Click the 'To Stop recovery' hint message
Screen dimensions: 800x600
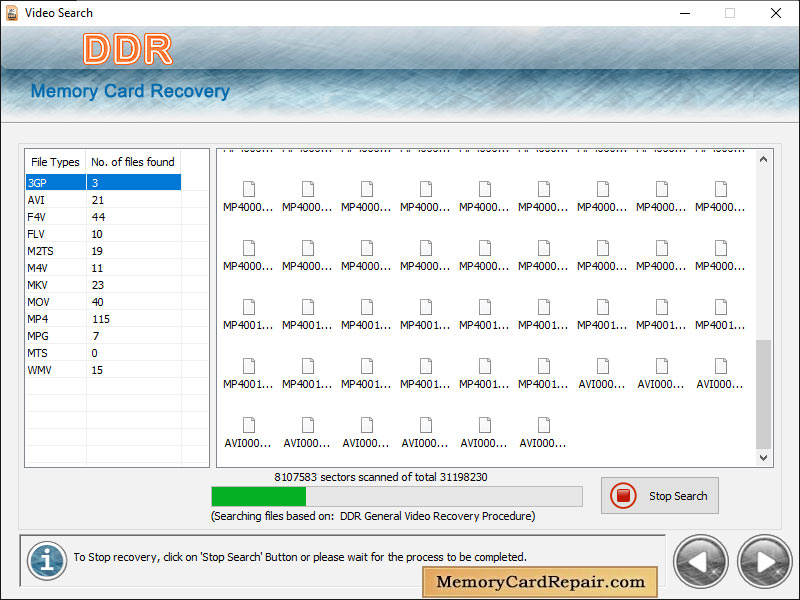click(300, 557)
